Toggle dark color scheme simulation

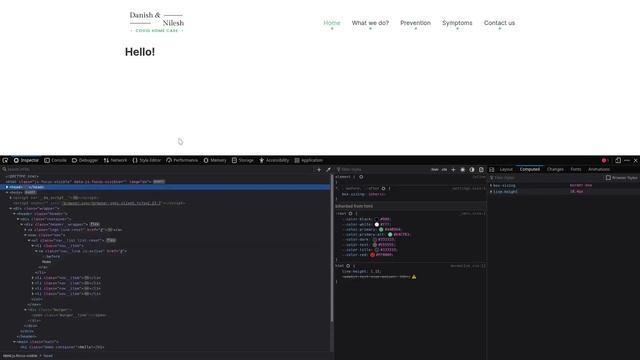(x=472, y=169)
